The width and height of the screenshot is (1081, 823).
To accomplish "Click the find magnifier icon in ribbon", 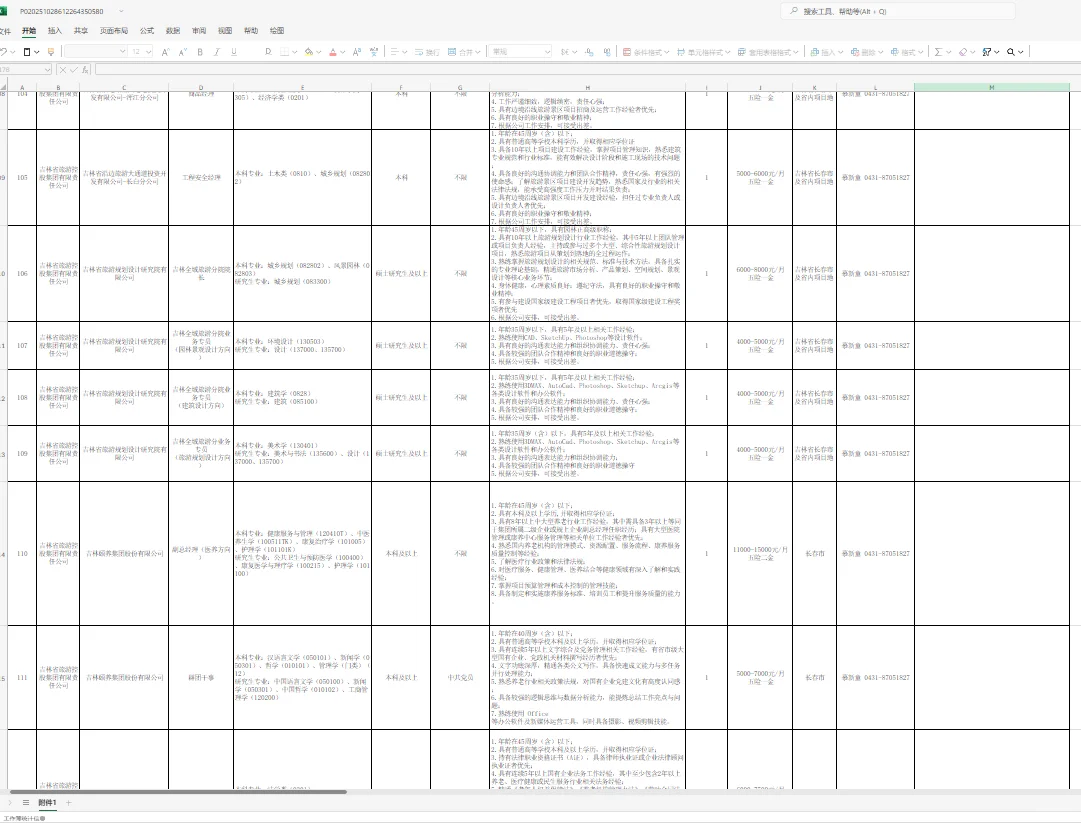I will click(1011, 52).
